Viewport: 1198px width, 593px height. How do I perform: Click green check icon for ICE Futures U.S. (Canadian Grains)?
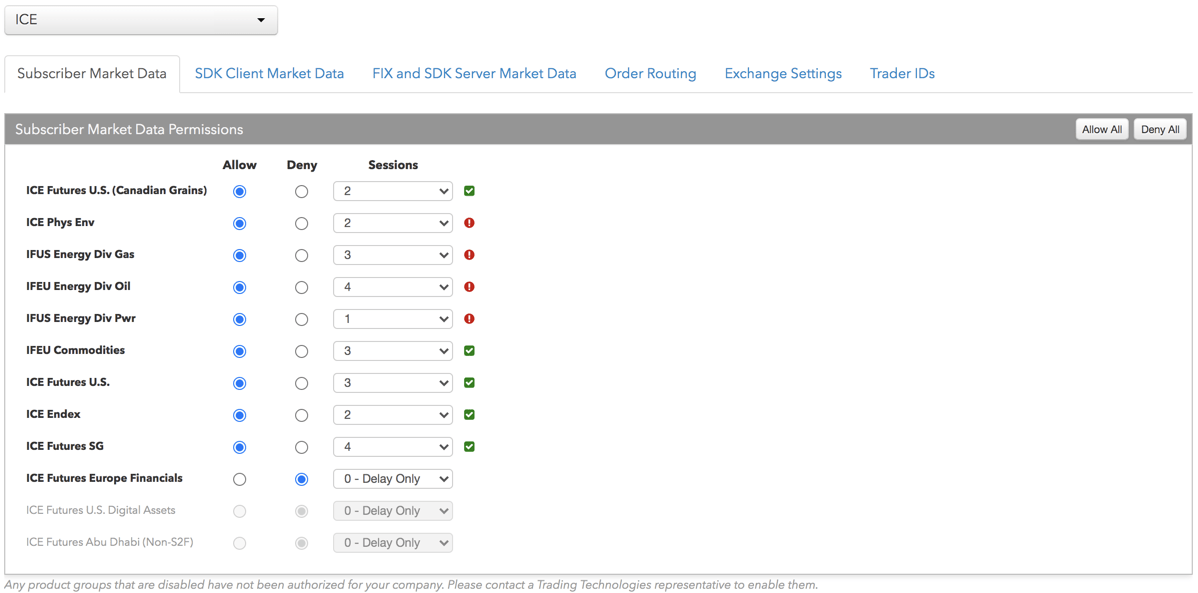point(469,191)
